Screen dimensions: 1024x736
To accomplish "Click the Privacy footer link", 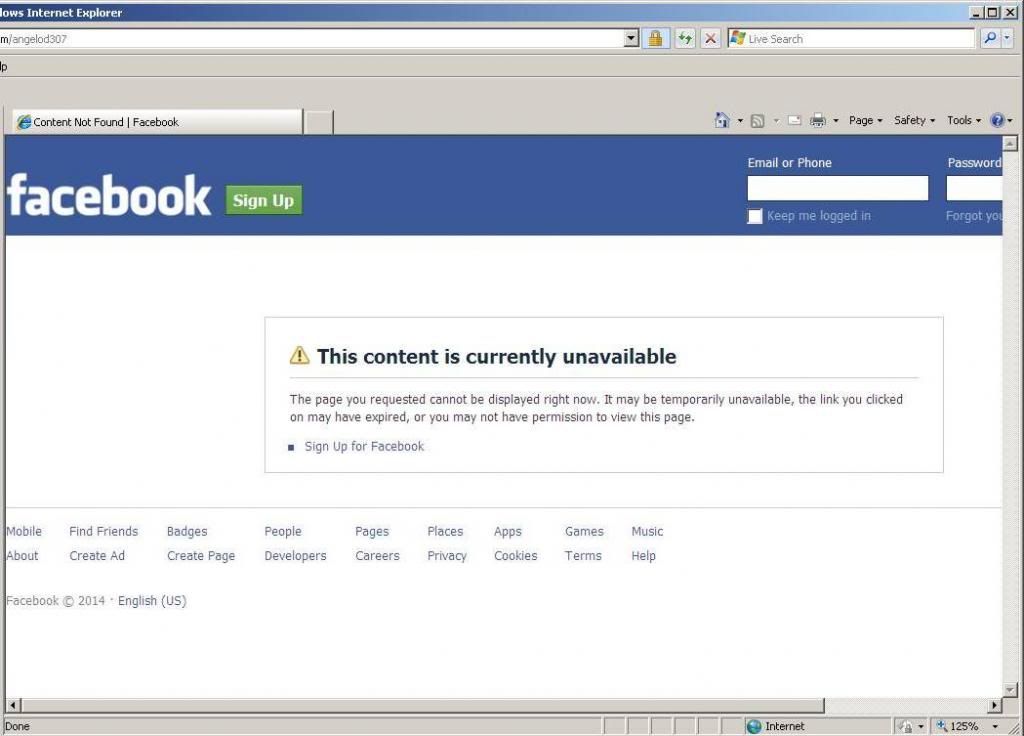I will click(x=447, y=556).
